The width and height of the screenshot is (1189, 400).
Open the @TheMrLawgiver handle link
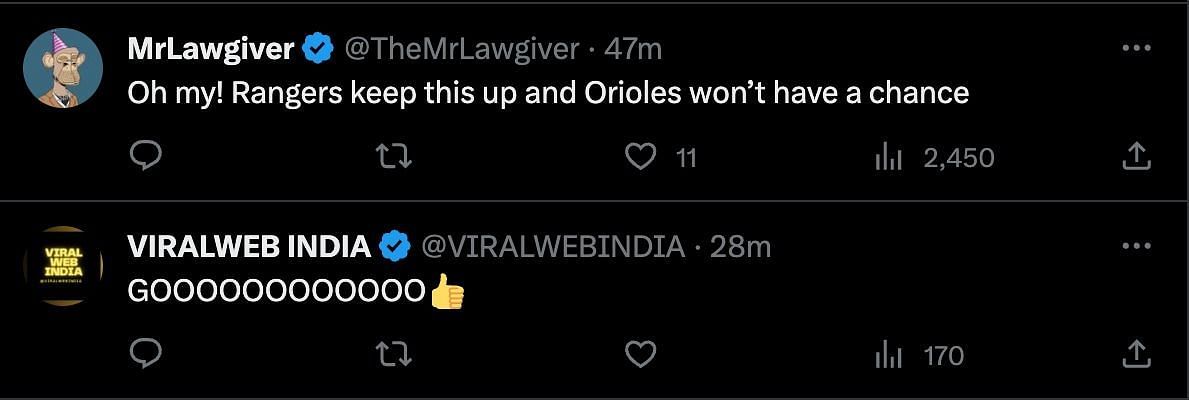[462, 48]
